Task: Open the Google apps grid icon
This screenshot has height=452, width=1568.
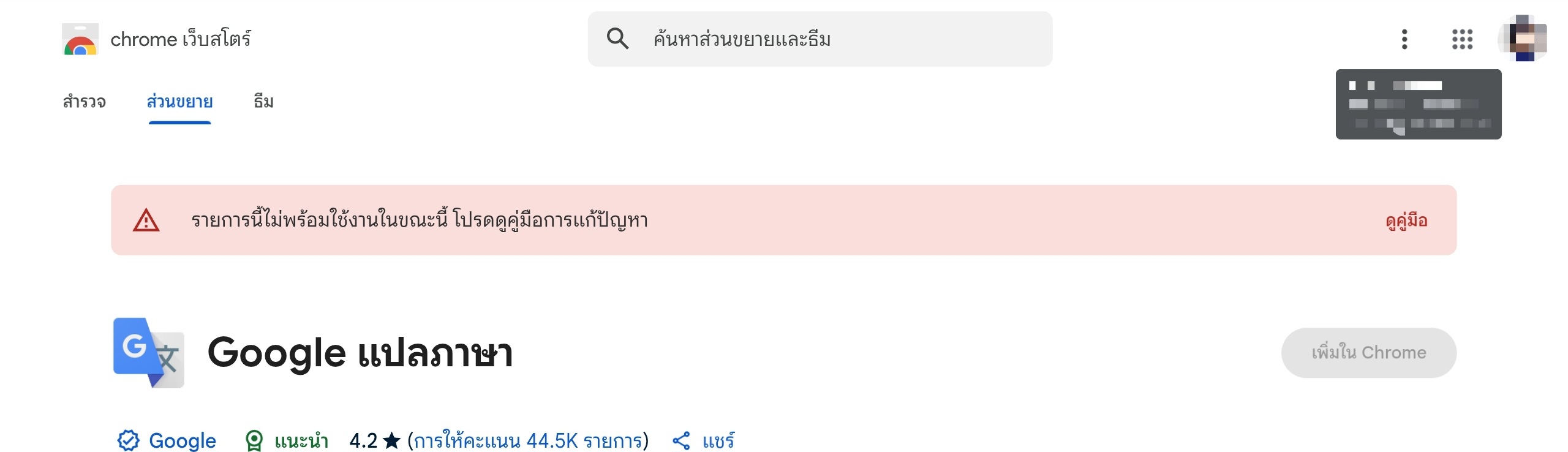Action: point(1462,39)
